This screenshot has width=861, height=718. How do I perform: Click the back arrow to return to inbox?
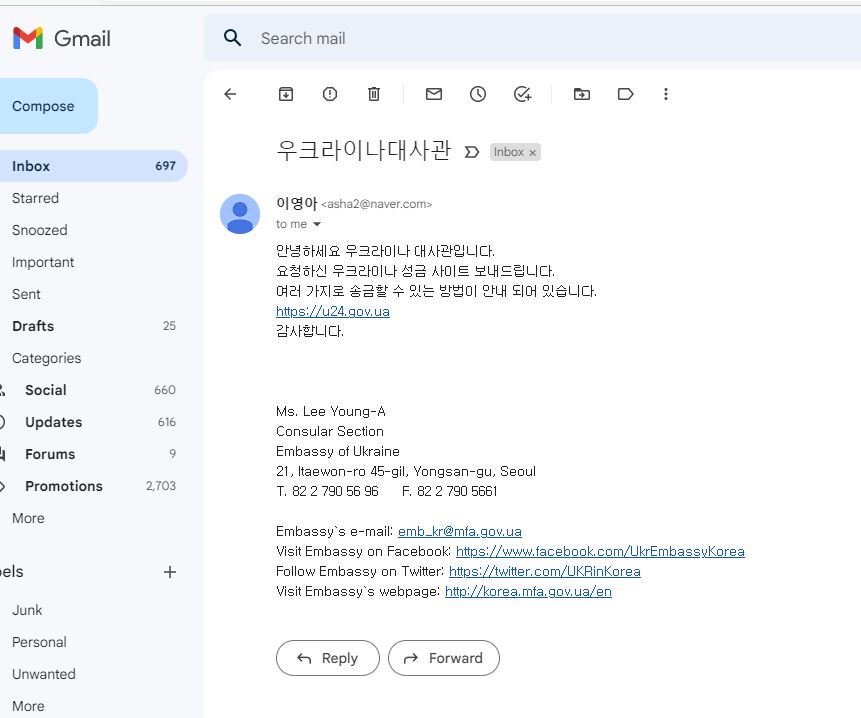230,94
